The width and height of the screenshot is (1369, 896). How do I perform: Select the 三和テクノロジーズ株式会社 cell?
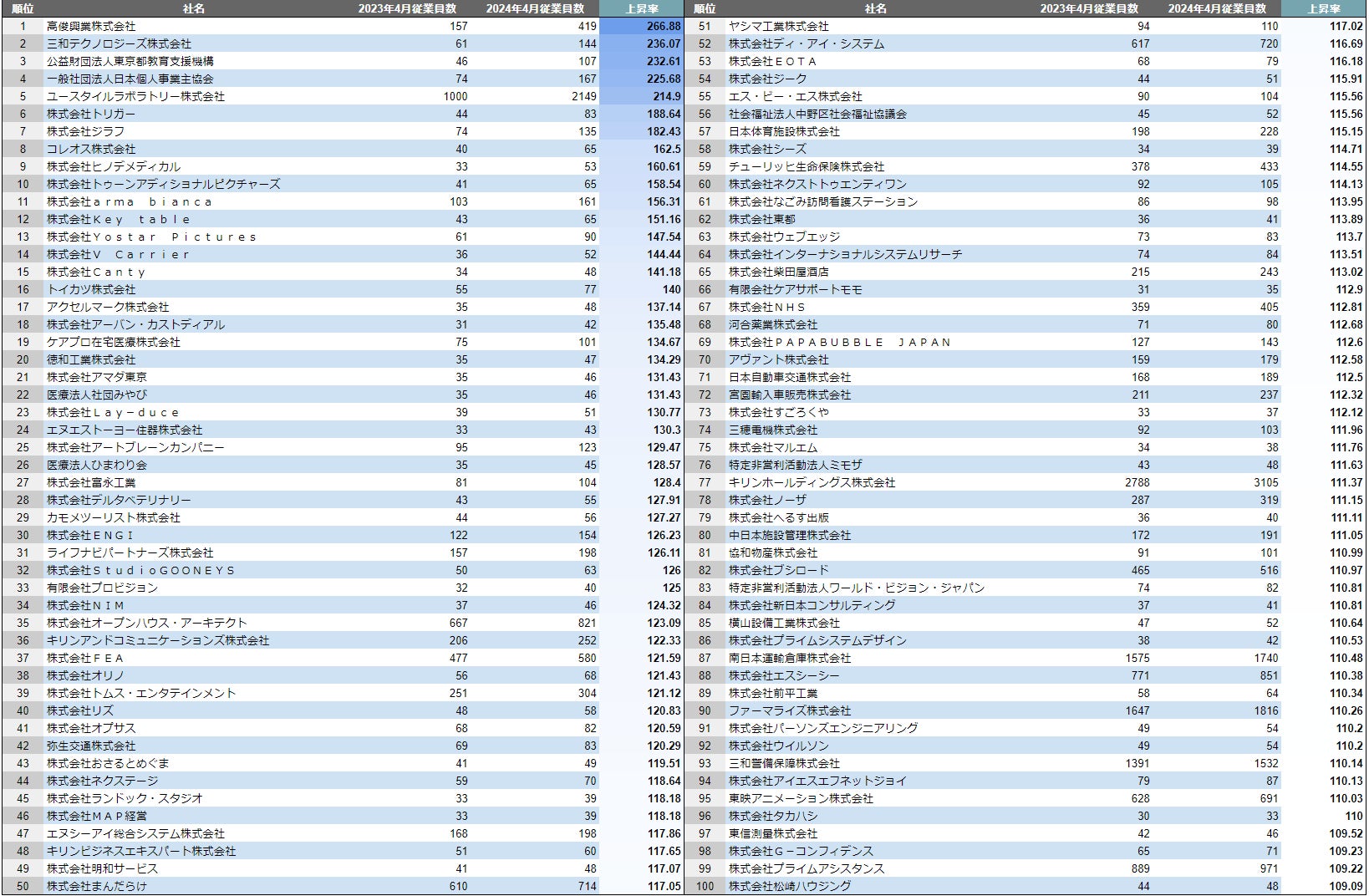pos(119,43)
